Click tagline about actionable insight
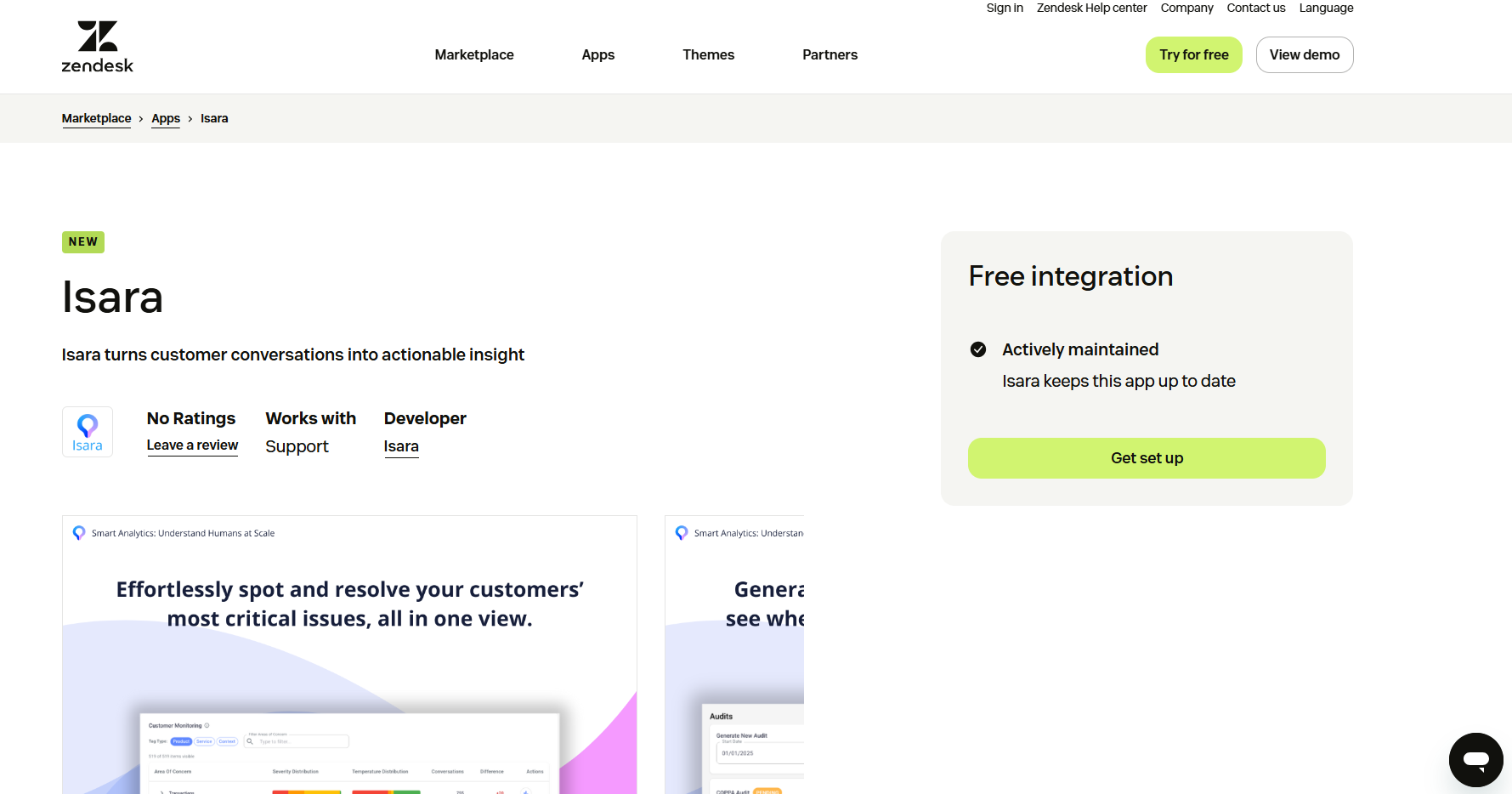This screenshot has width=1512, height=794. pyautogui.click(x=293, y=354)
